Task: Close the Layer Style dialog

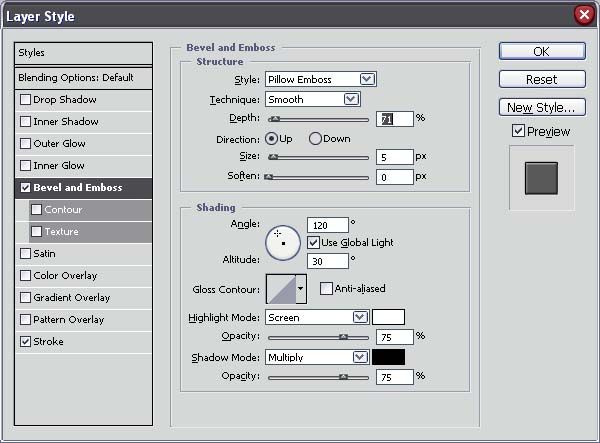Action: tap(584, 15)
